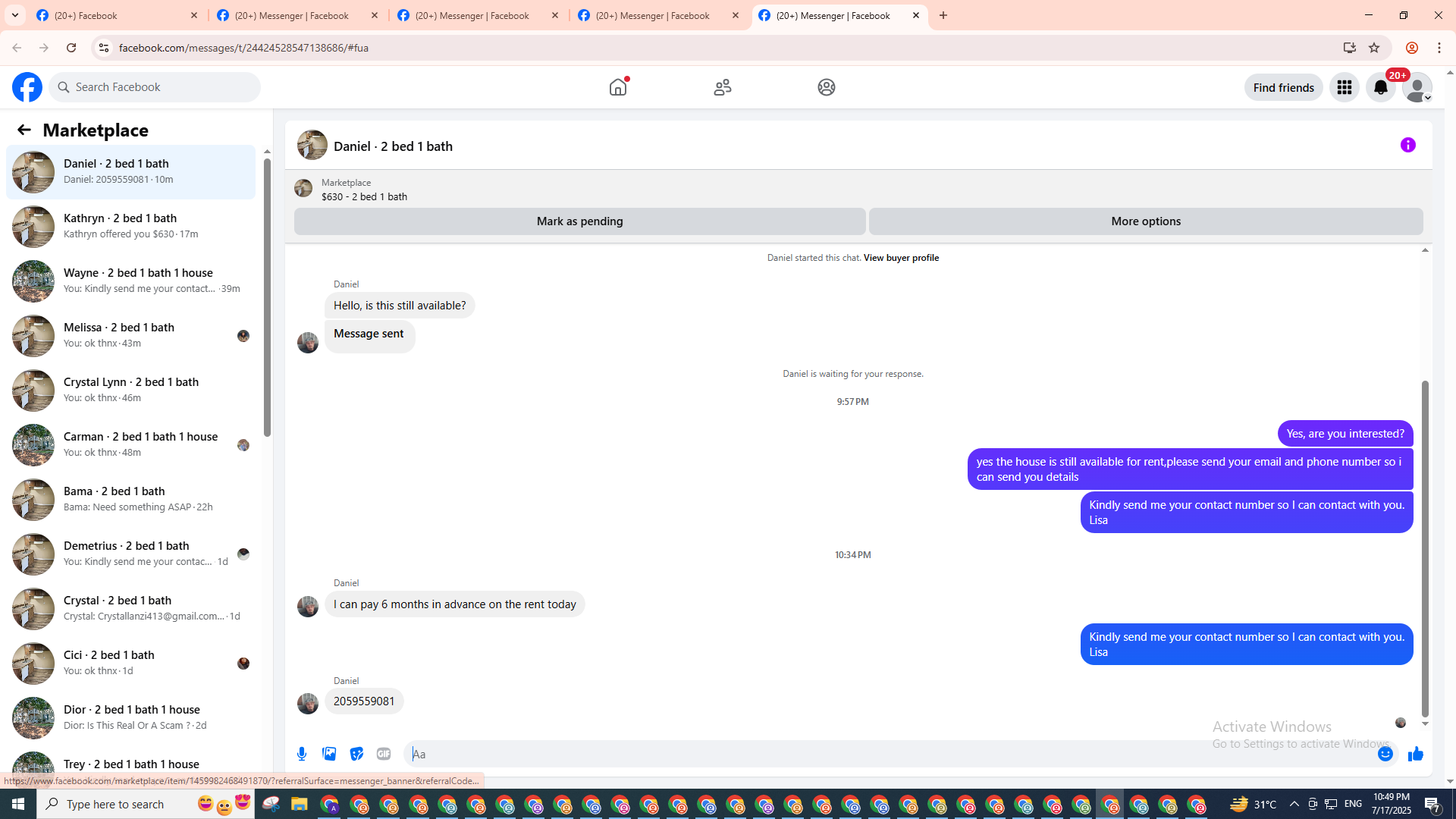The height and width of the screenshot is (819, 1456).
Task: Record a voice clip with microphone icon
Action: point(302,754)
